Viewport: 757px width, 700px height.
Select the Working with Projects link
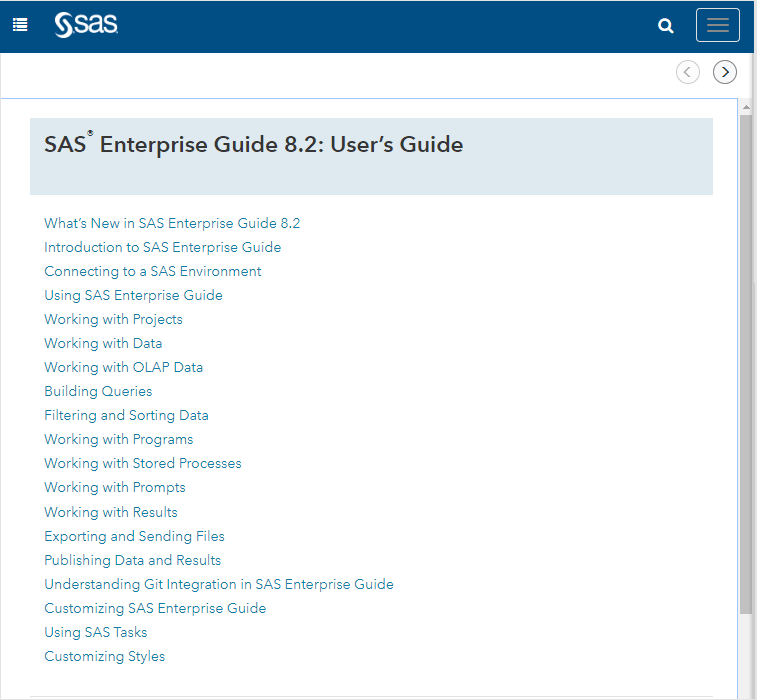(113, 319)
